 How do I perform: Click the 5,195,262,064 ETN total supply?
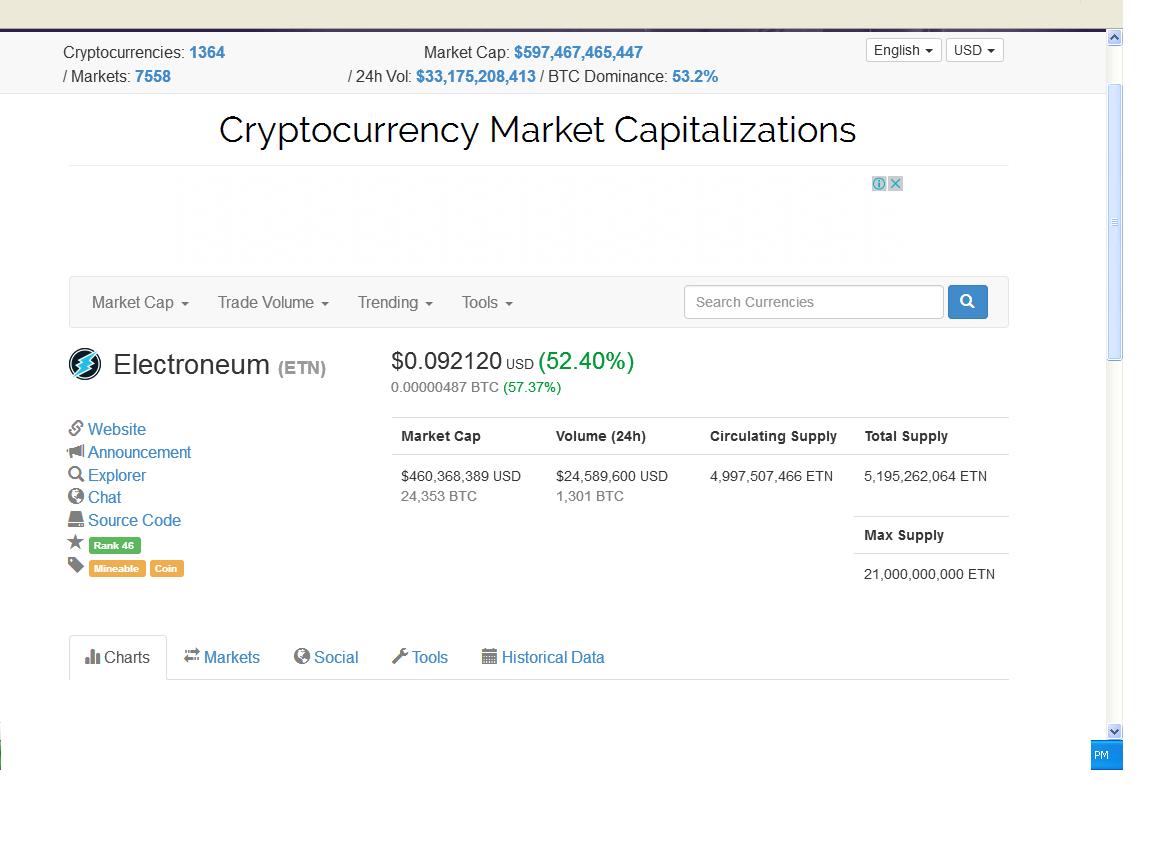point(926,476)
